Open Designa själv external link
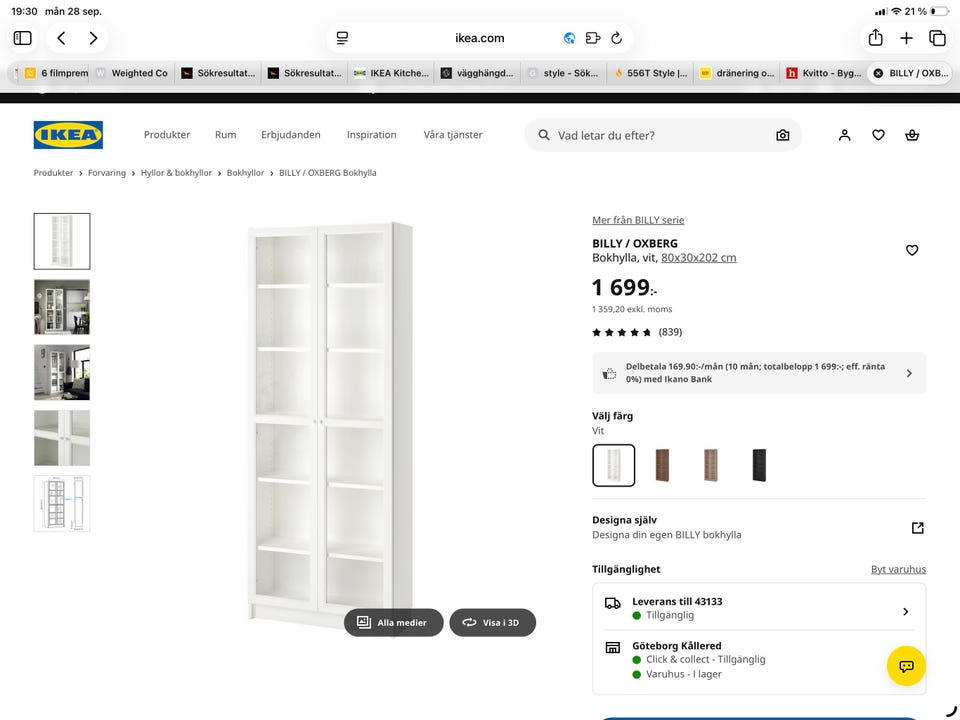 click(x=917, y=528)
